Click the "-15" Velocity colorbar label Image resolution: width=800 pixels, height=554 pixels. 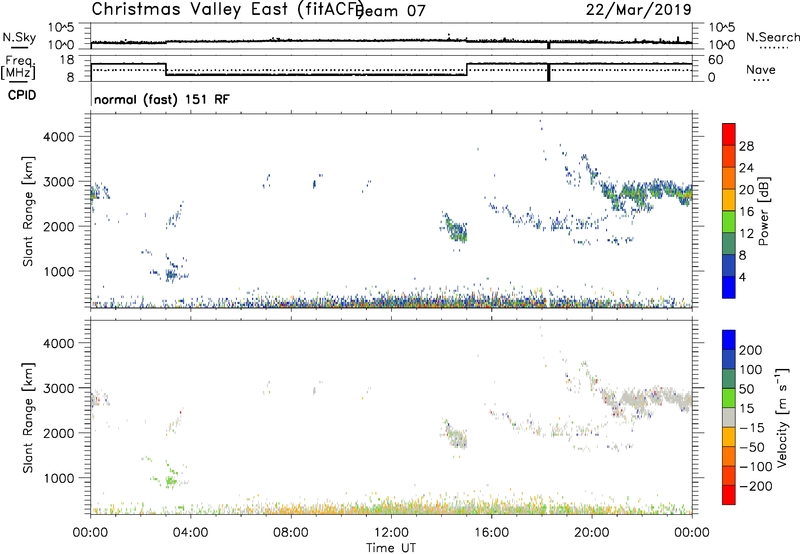pos(752,428)
